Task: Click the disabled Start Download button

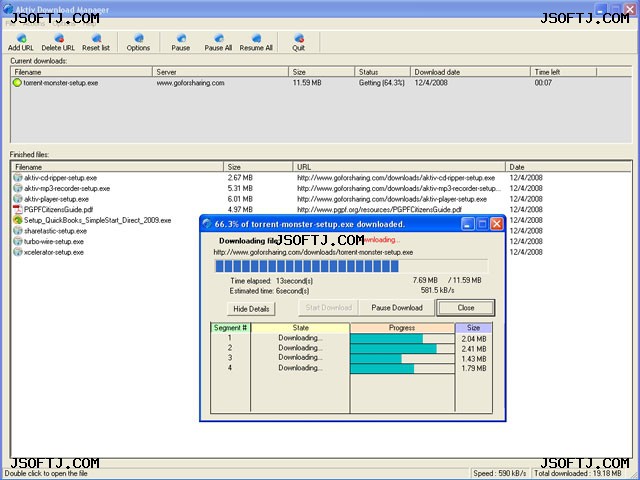Action: click(x=329, y=308)
